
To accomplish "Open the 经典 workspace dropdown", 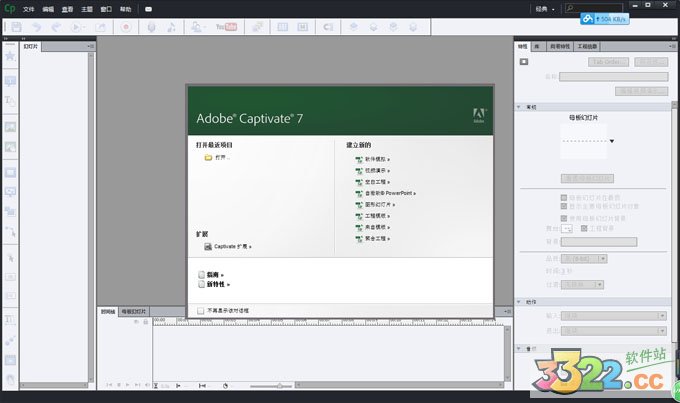I will [x=546, y=8].
